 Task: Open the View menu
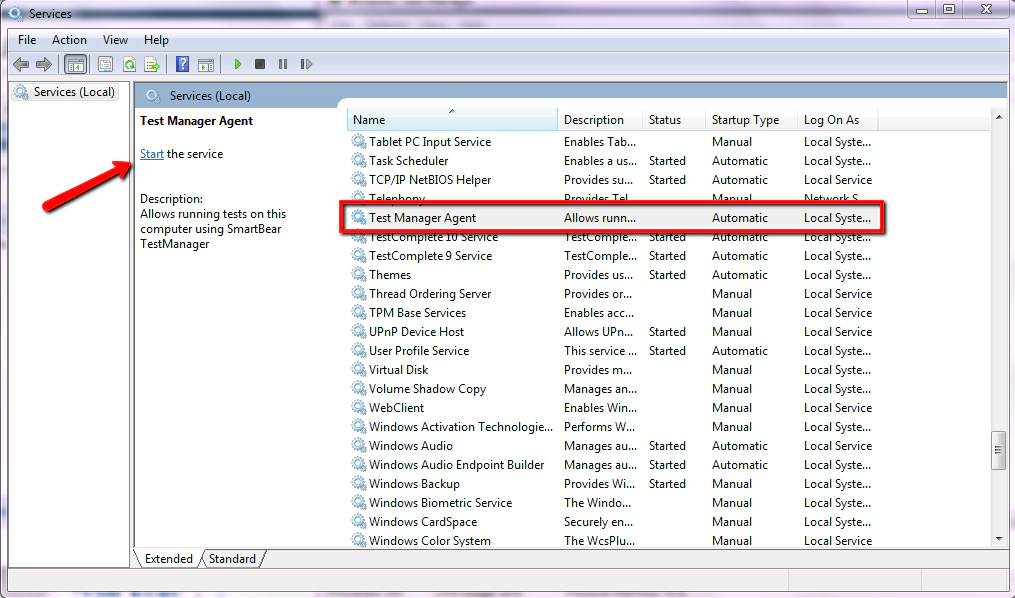coord(114,40)
